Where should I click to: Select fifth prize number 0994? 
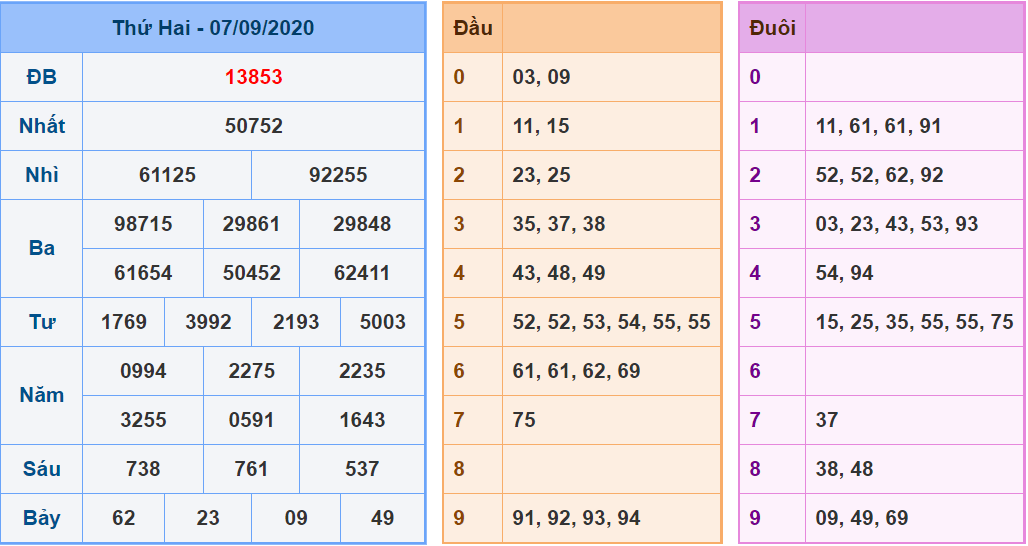pos(143,371)
